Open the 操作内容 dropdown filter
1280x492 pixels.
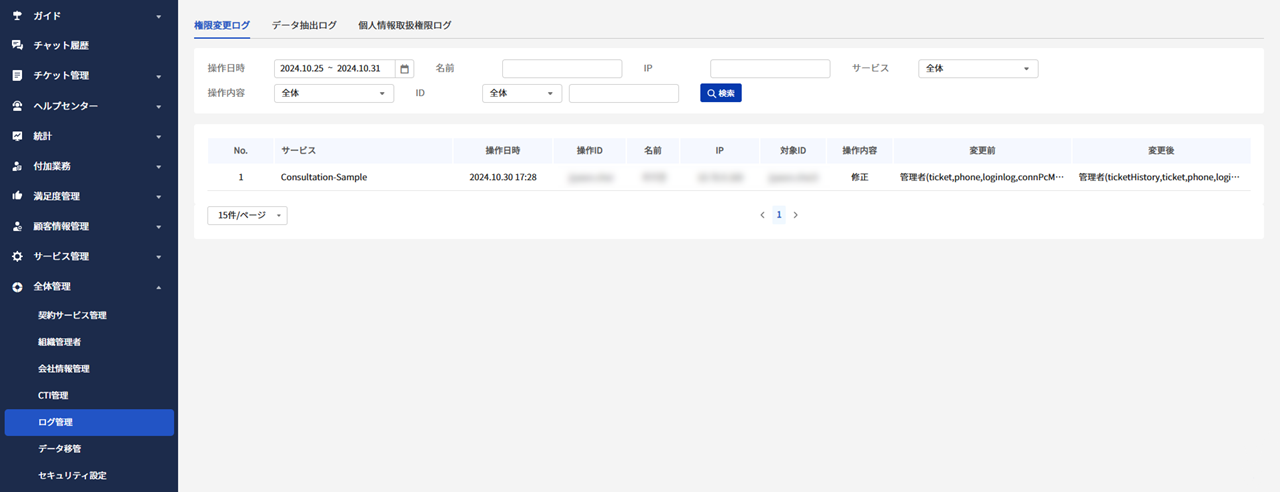pyautogui.click(x=333, y=93)
